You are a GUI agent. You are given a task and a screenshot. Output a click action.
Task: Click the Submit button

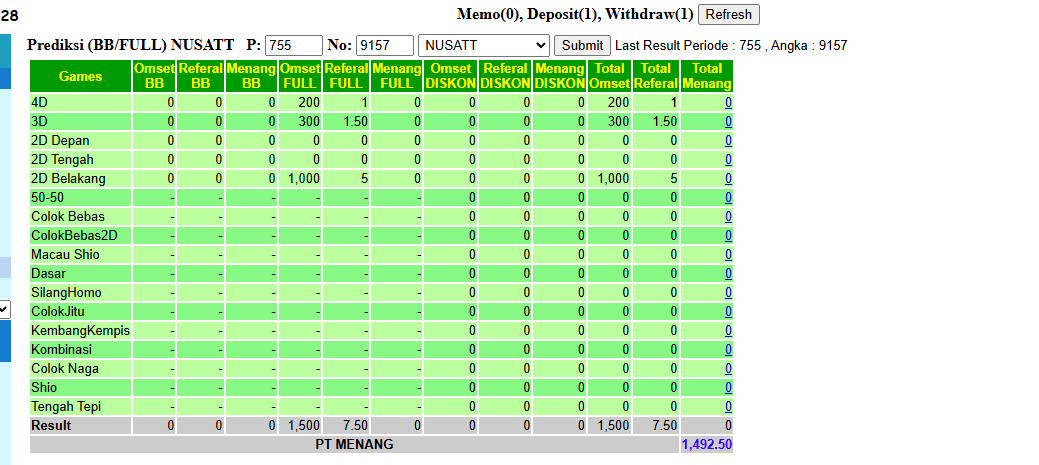click(x=582, y=46)
